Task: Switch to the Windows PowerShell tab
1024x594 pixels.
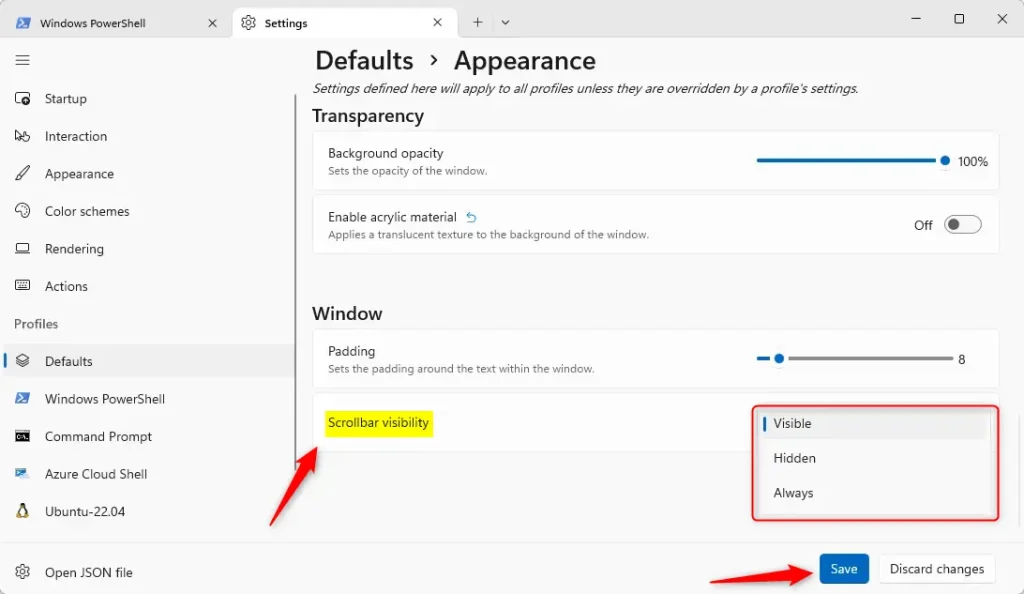Action: [x=116, y=23]
